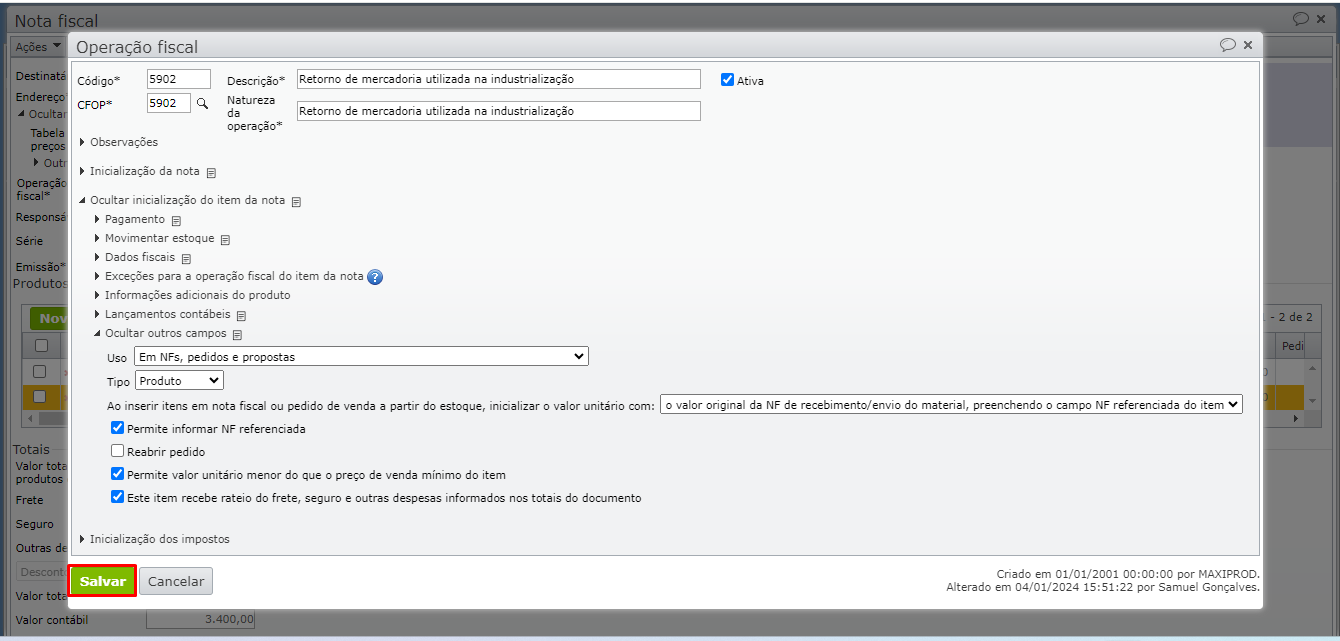Click the Descrição text field
1340x641 pixels.
tap(499, 79)
